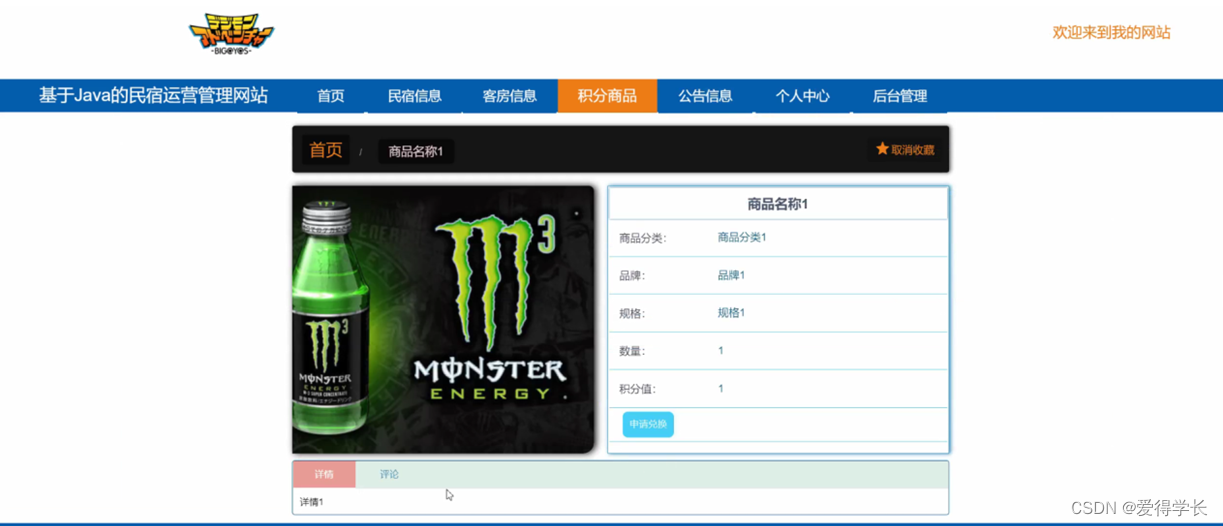Click the 品牌1 value
1223x526 pixels.
click(x=731, y=275)
